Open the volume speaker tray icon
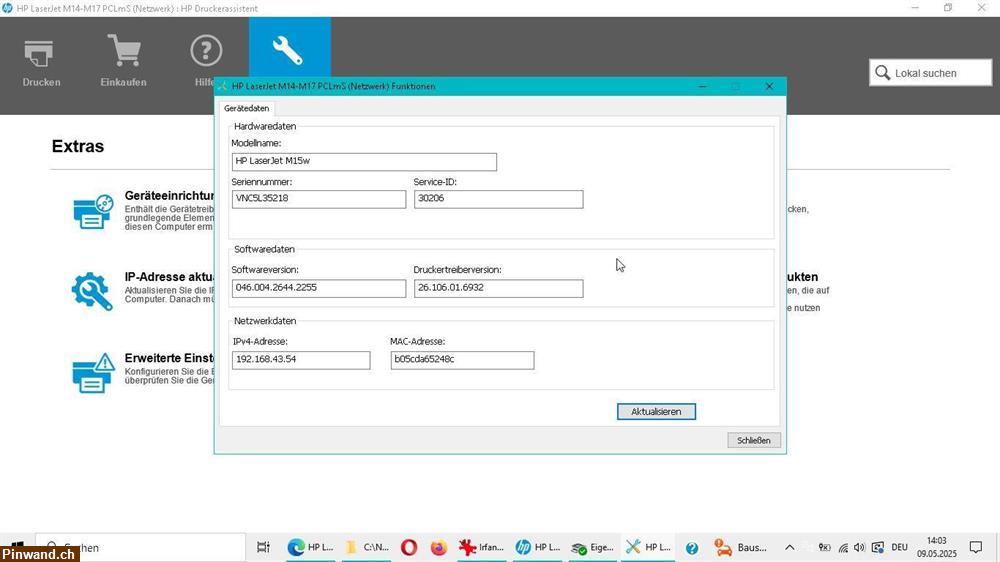Screen dimensions: 1000x562 tap(860, 547)
